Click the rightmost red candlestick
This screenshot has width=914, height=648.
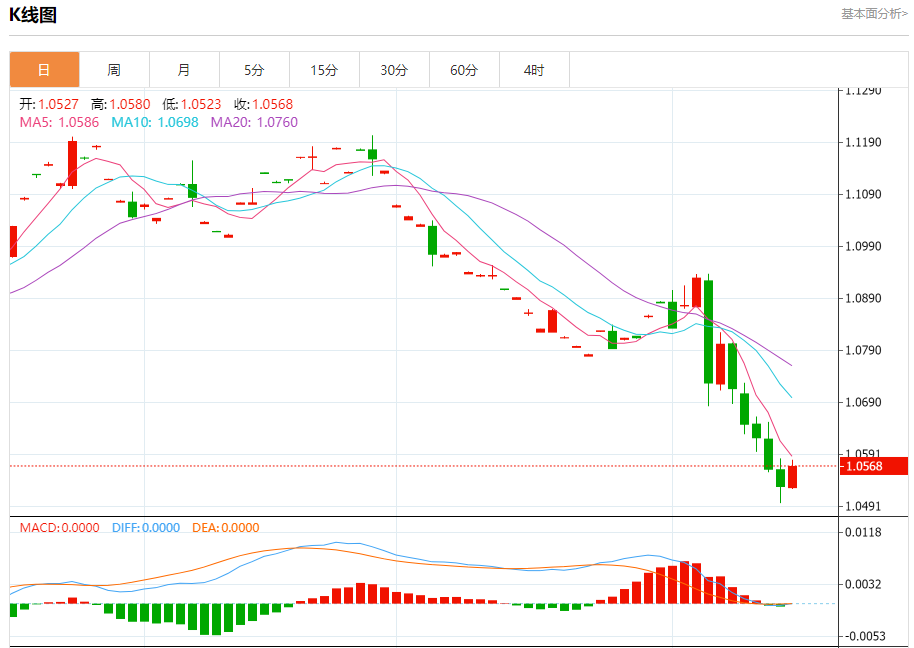coord(793,476)
